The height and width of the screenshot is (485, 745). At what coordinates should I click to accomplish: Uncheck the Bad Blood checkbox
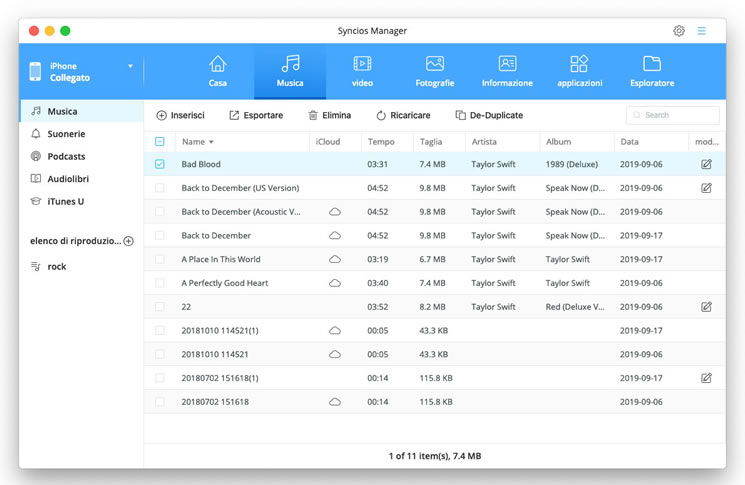pyautogui.click(x=160, y=164)
